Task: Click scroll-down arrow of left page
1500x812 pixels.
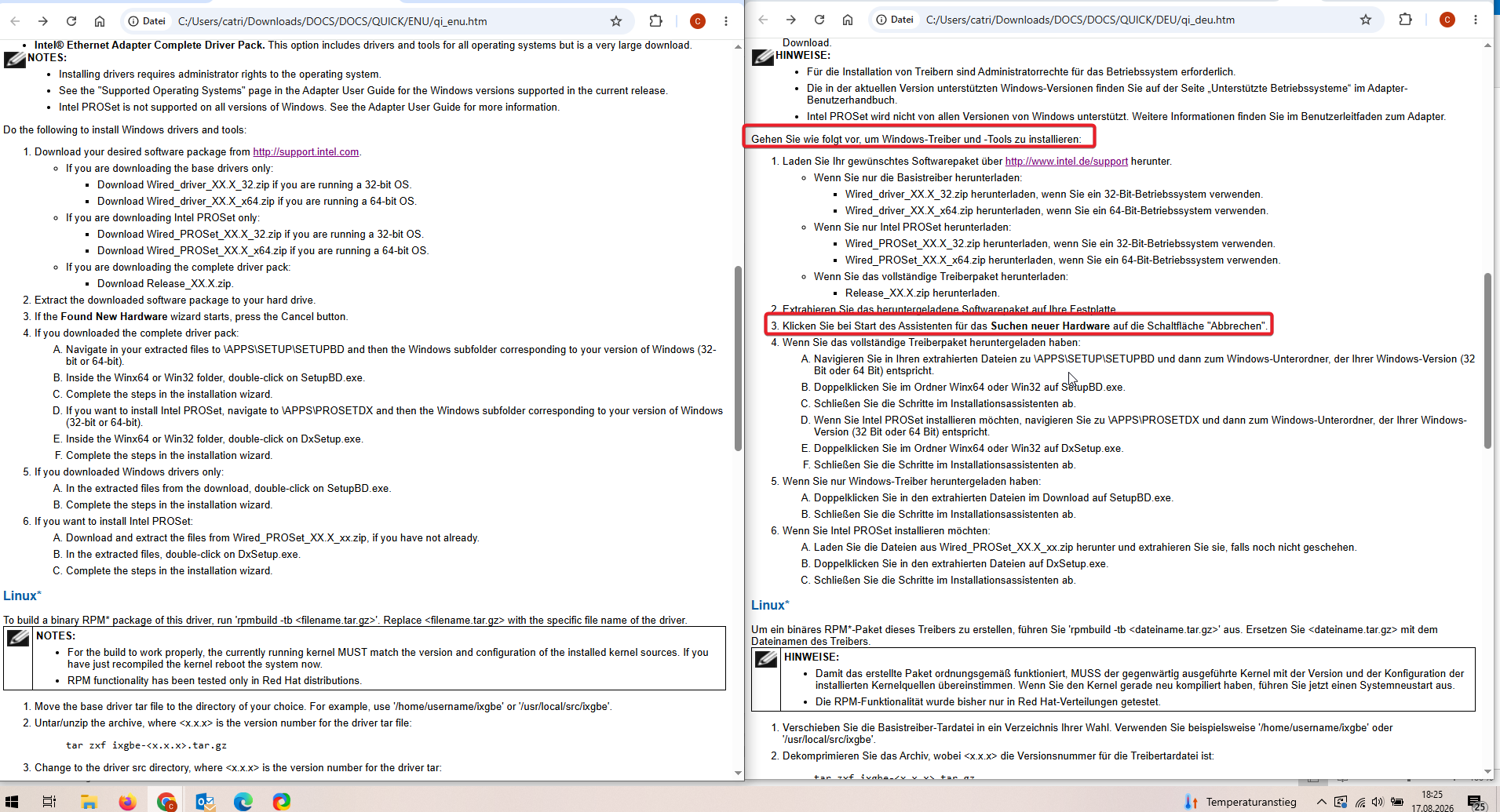Action: 738,773
